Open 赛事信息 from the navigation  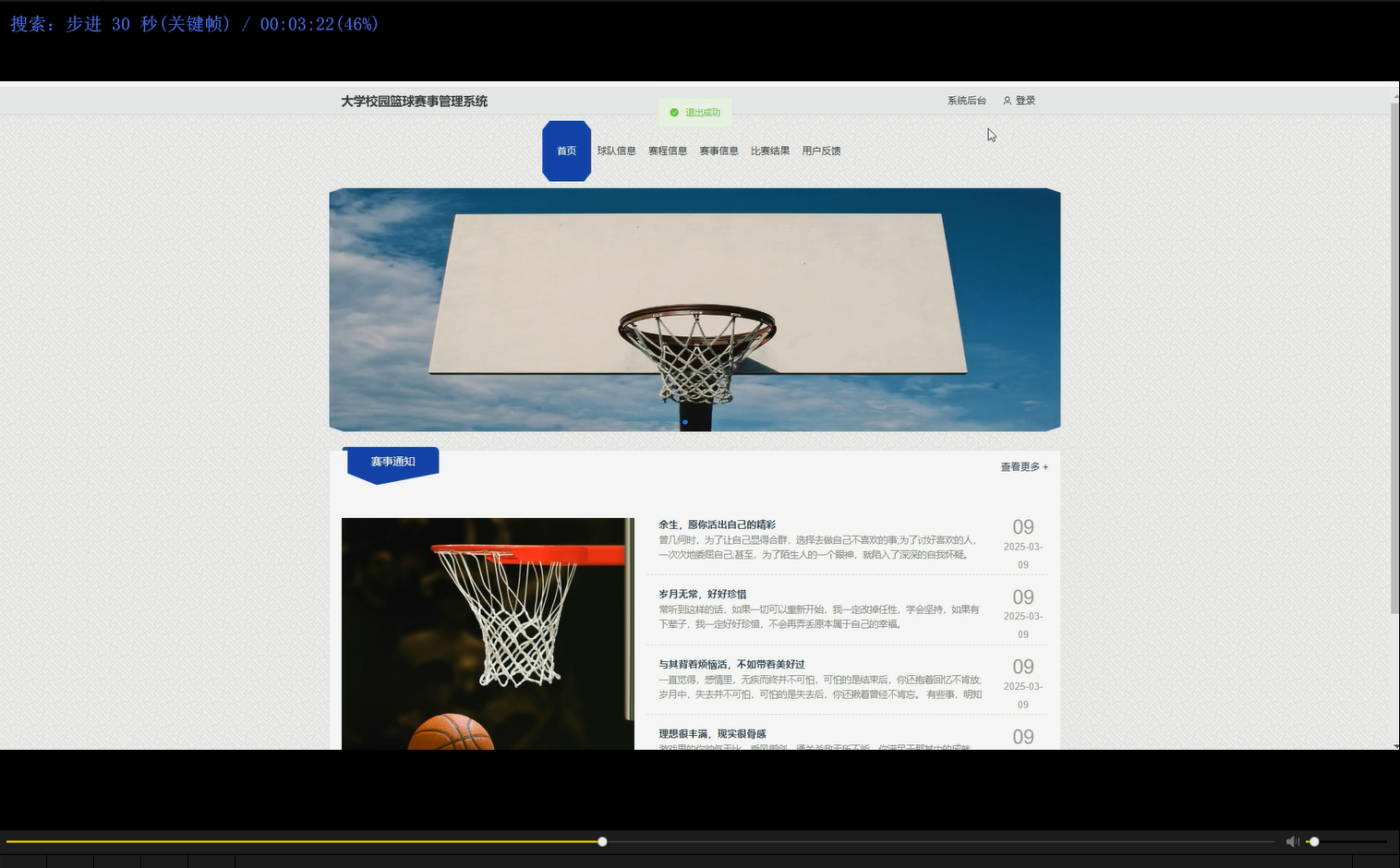[x=718, y=151]
